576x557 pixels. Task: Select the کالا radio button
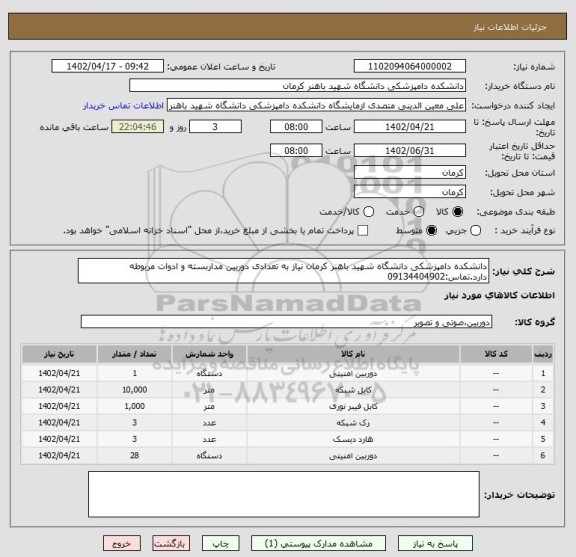coord(458,212)
